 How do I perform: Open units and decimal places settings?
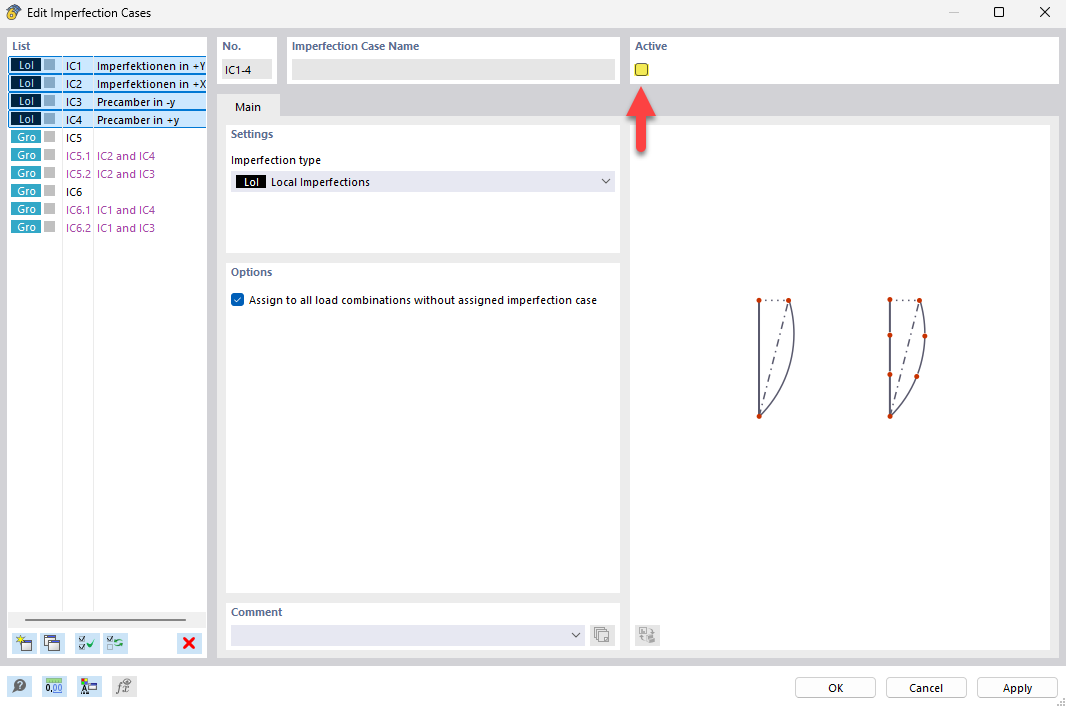point(54,686)
